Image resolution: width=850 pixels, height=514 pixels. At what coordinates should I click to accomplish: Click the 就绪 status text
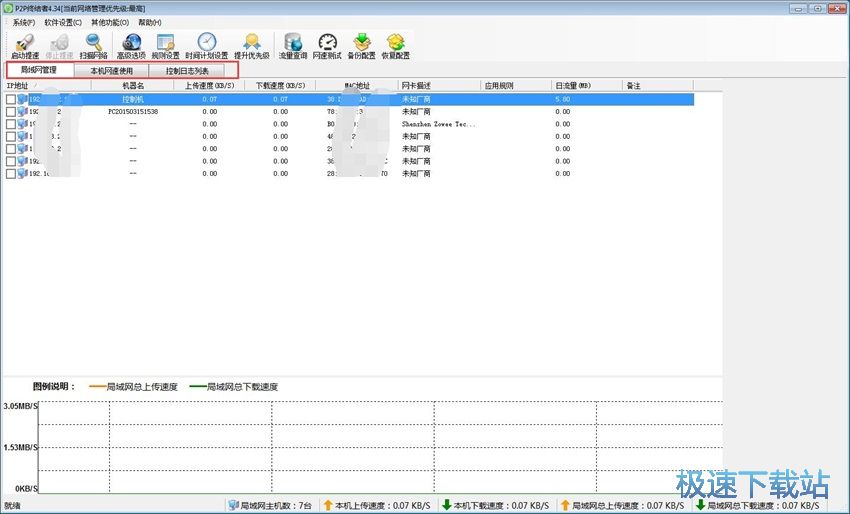(12, 505)
